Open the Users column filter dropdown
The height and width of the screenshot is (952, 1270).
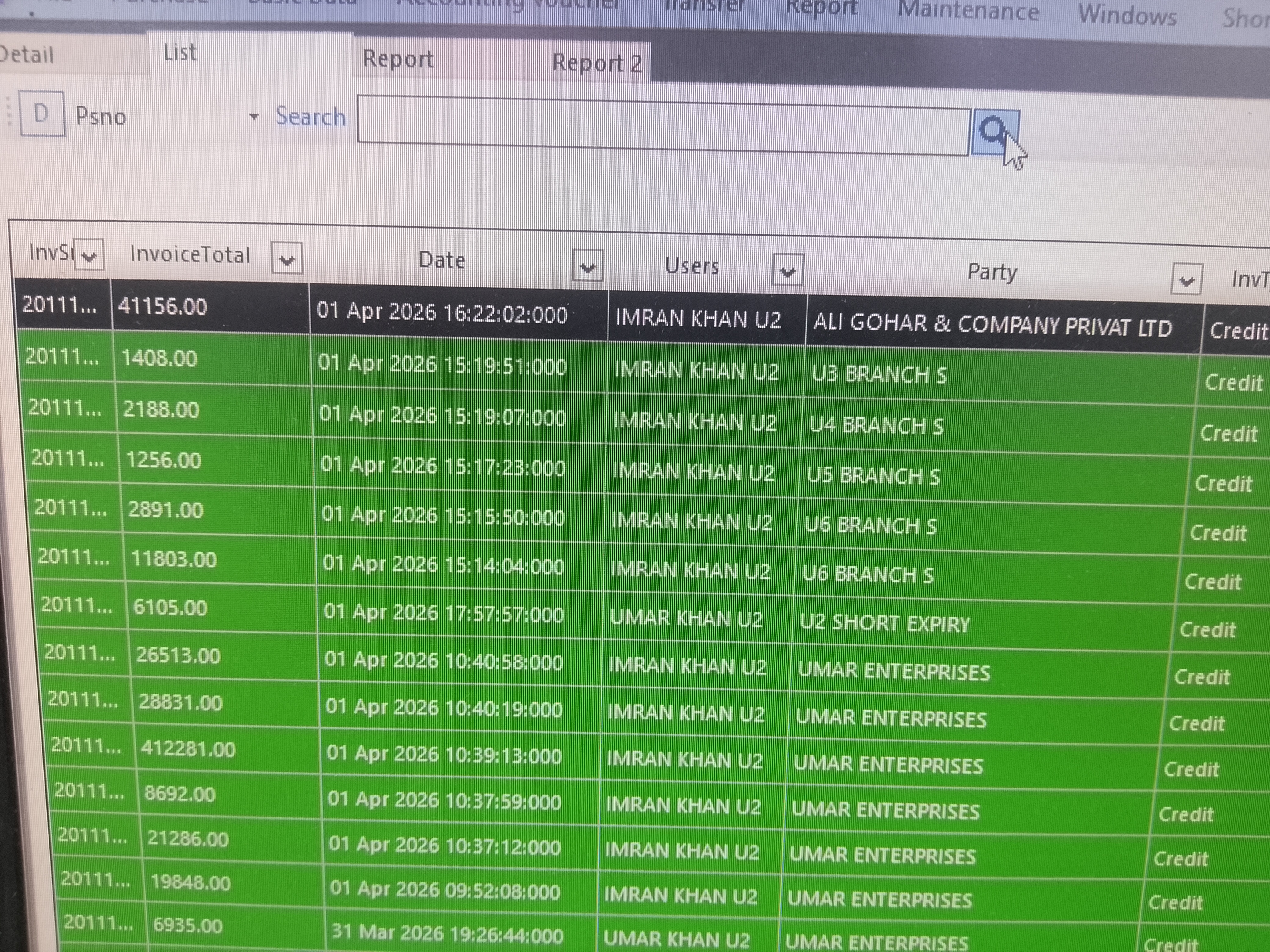pos(788,270)
